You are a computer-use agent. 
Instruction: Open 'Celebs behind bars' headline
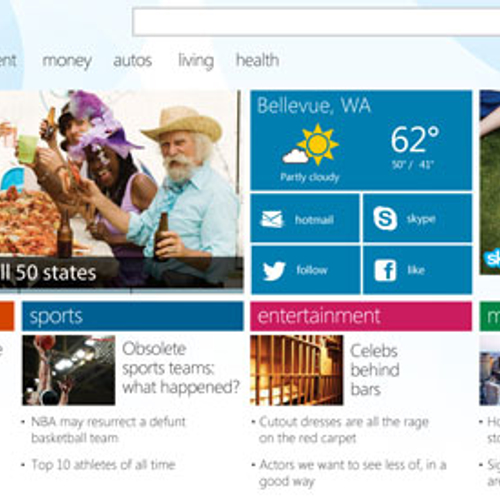click(375, 370)
